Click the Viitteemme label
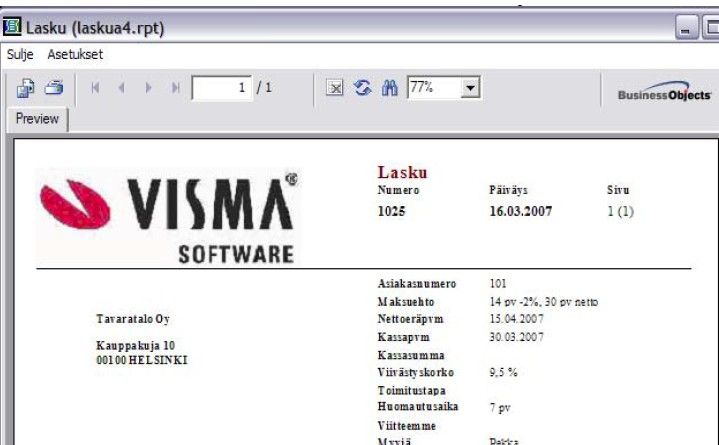Screen dimensions: 719x445 click(407, 426)
